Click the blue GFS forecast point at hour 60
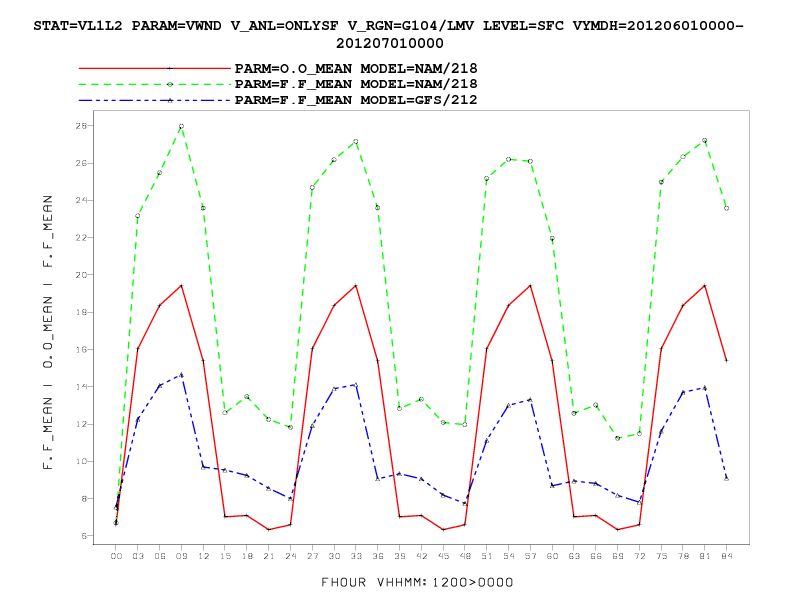The height and width of the screenshot is (612, 792). (552, 486)
